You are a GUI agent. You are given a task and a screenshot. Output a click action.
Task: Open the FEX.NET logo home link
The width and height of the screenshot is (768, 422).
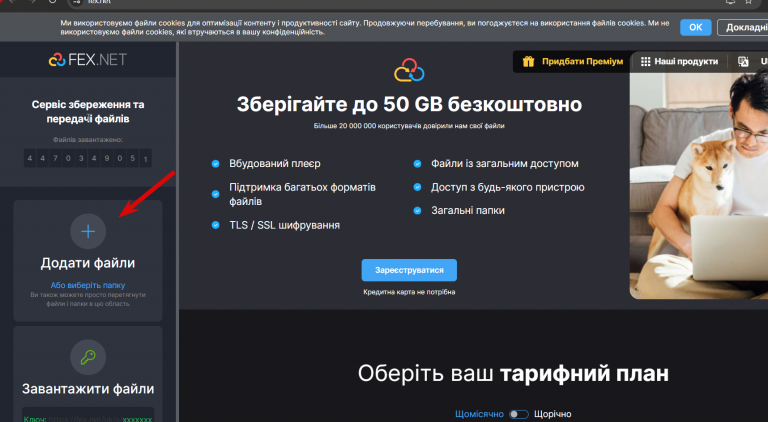(x=88, y=60)
